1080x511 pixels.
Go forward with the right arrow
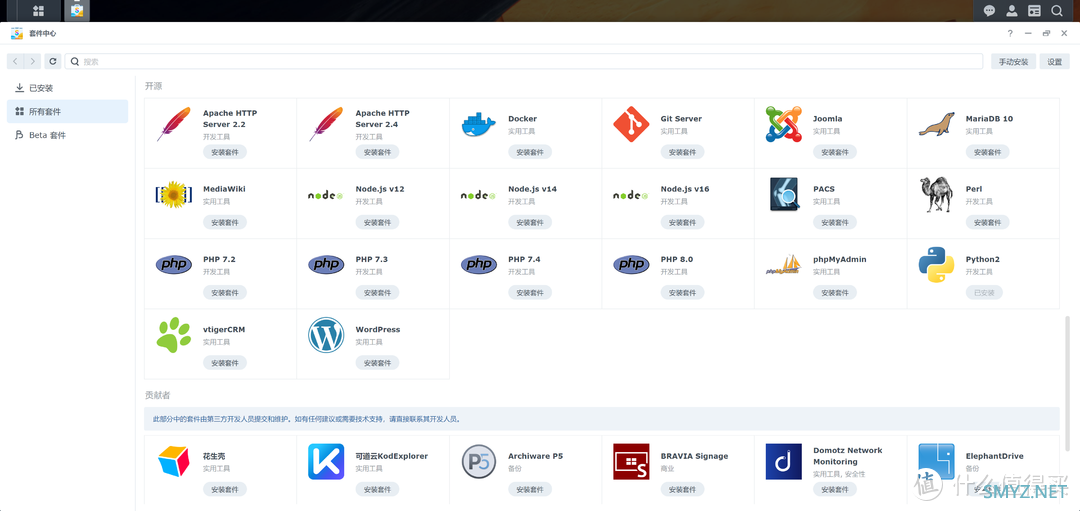pos(32,61)
